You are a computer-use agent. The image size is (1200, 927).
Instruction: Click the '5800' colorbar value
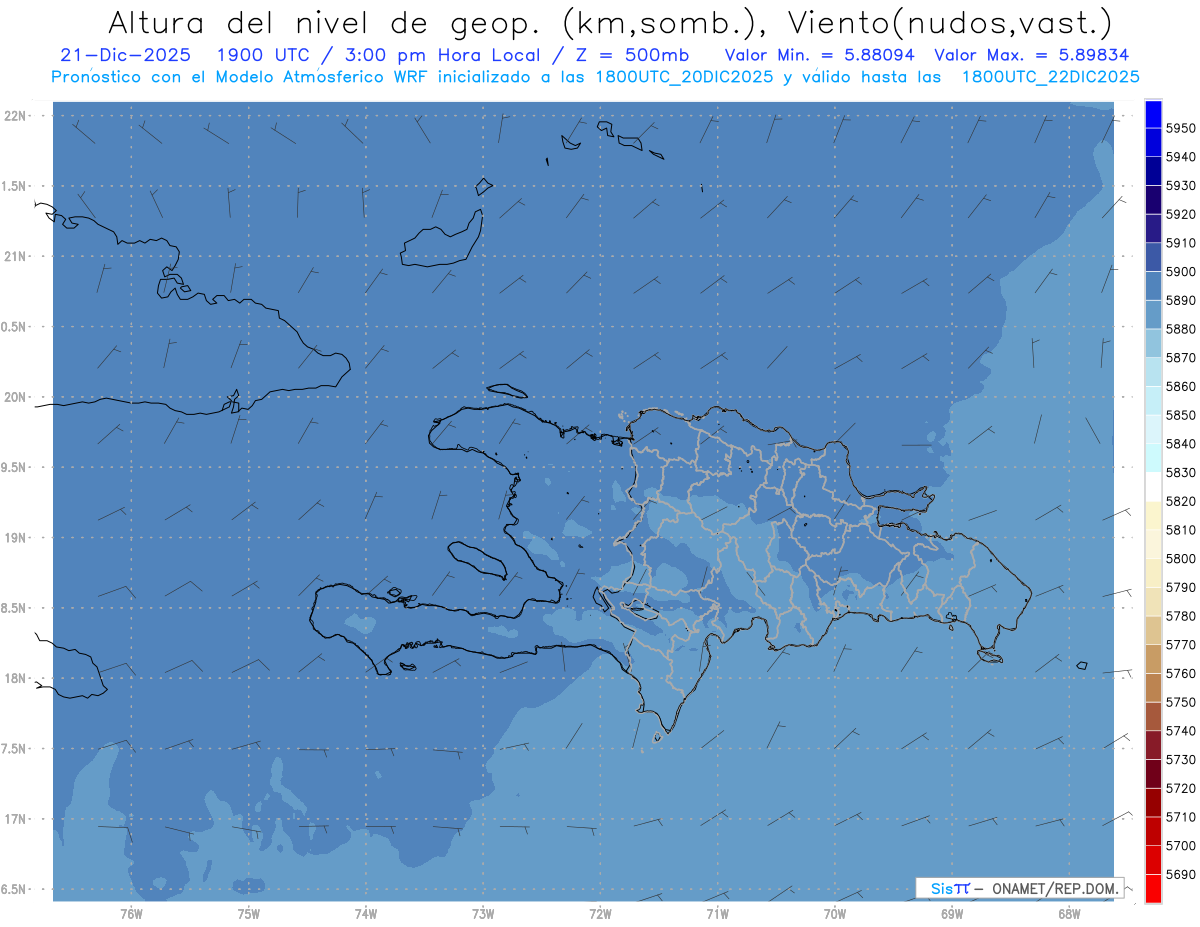[x=1180, y=558]
